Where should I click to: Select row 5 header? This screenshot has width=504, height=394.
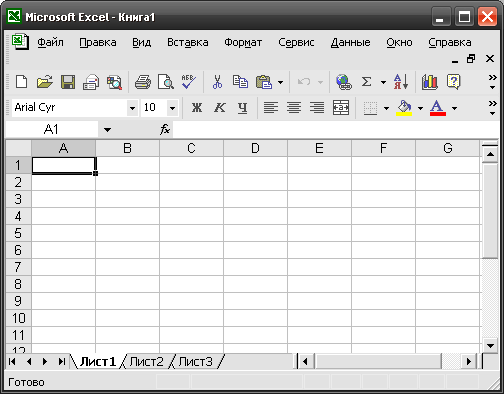18,233
